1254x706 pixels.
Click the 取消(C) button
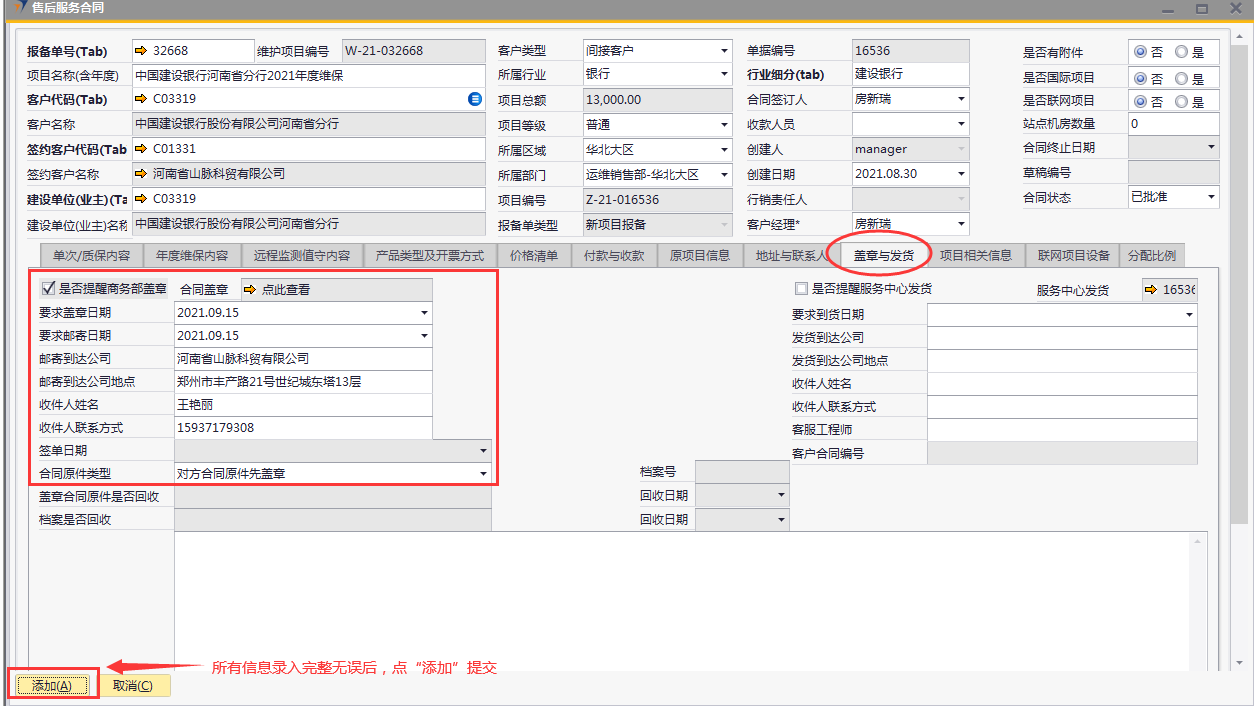(134, 685)
